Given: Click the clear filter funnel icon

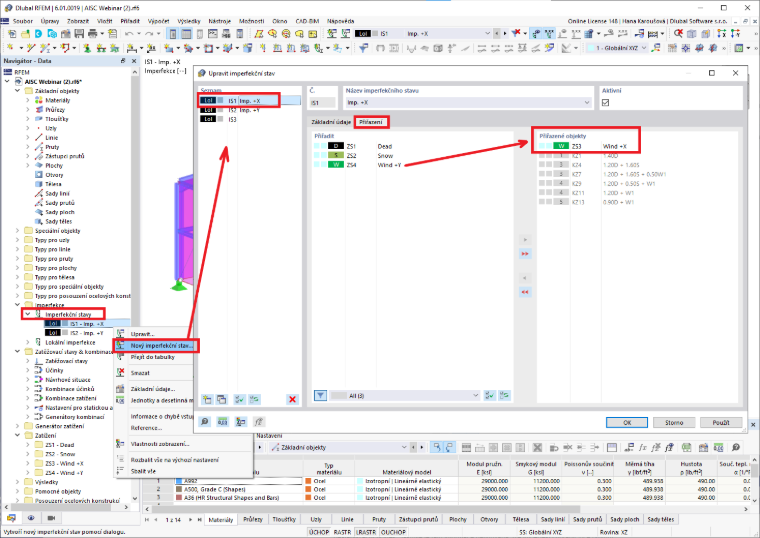Looking at the screenshot, I should pos(516,33).
